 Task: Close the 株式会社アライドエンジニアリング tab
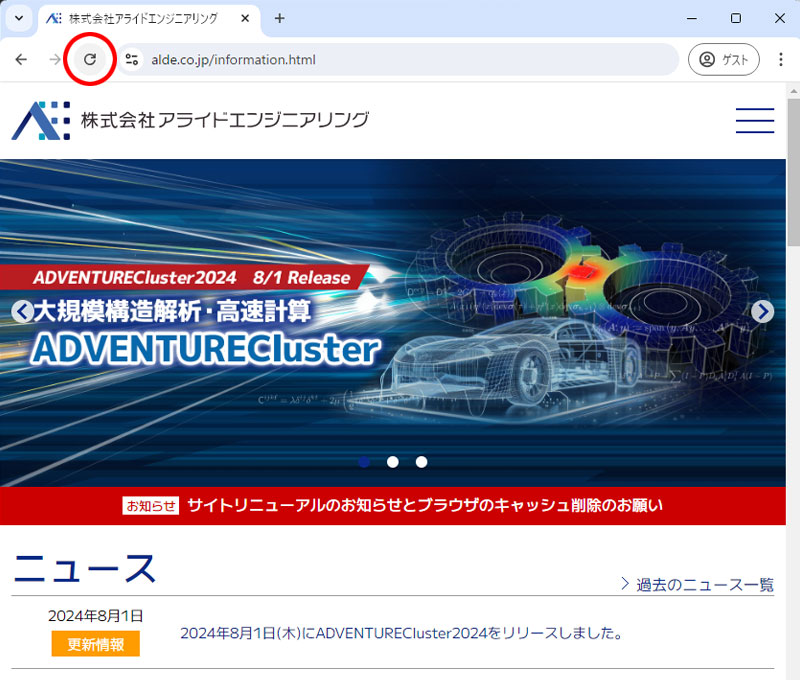[x=245, y=18]
